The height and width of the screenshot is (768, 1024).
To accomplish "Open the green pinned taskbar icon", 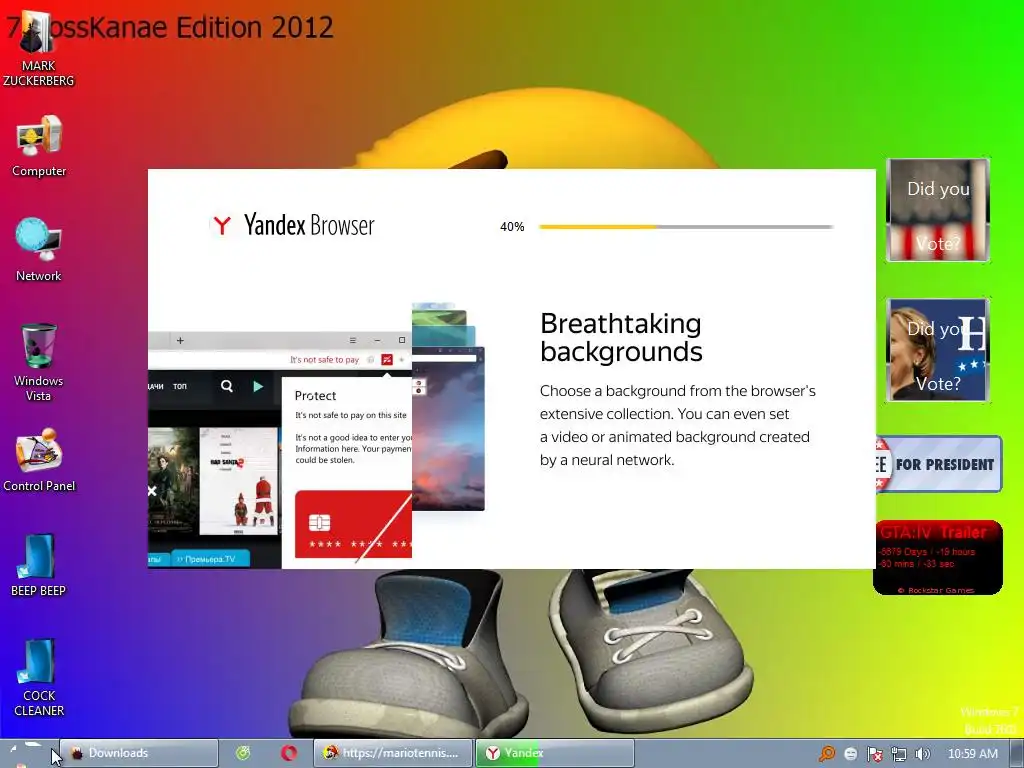I will coord(243,753).
